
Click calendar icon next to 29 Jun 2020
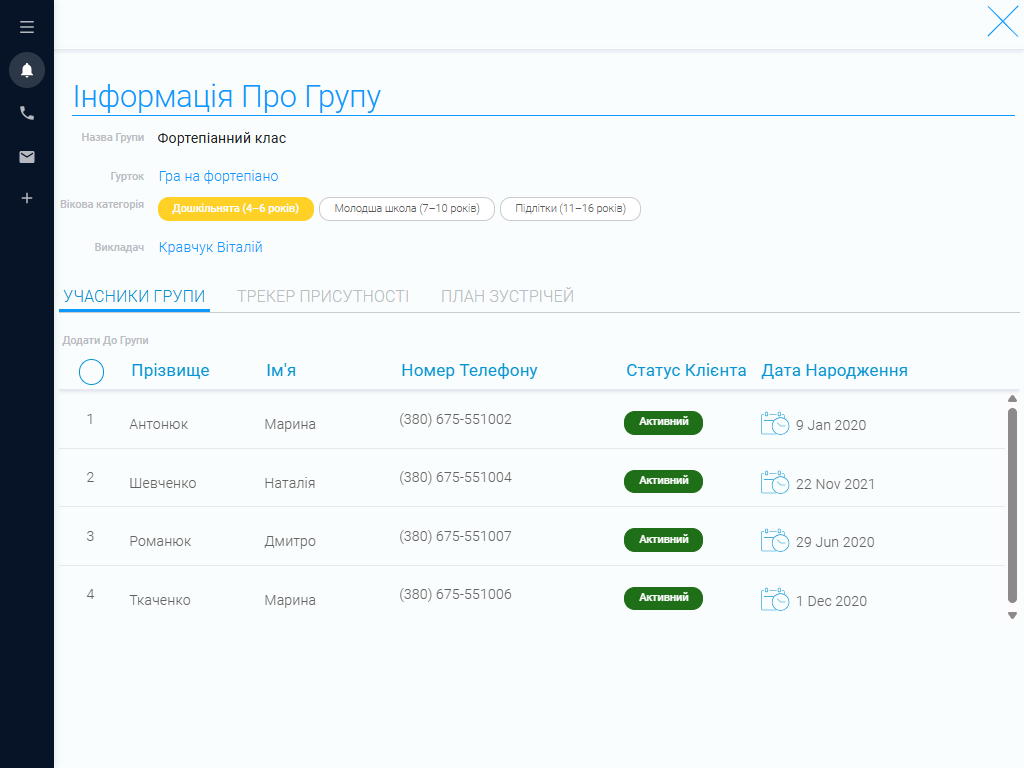775,541
